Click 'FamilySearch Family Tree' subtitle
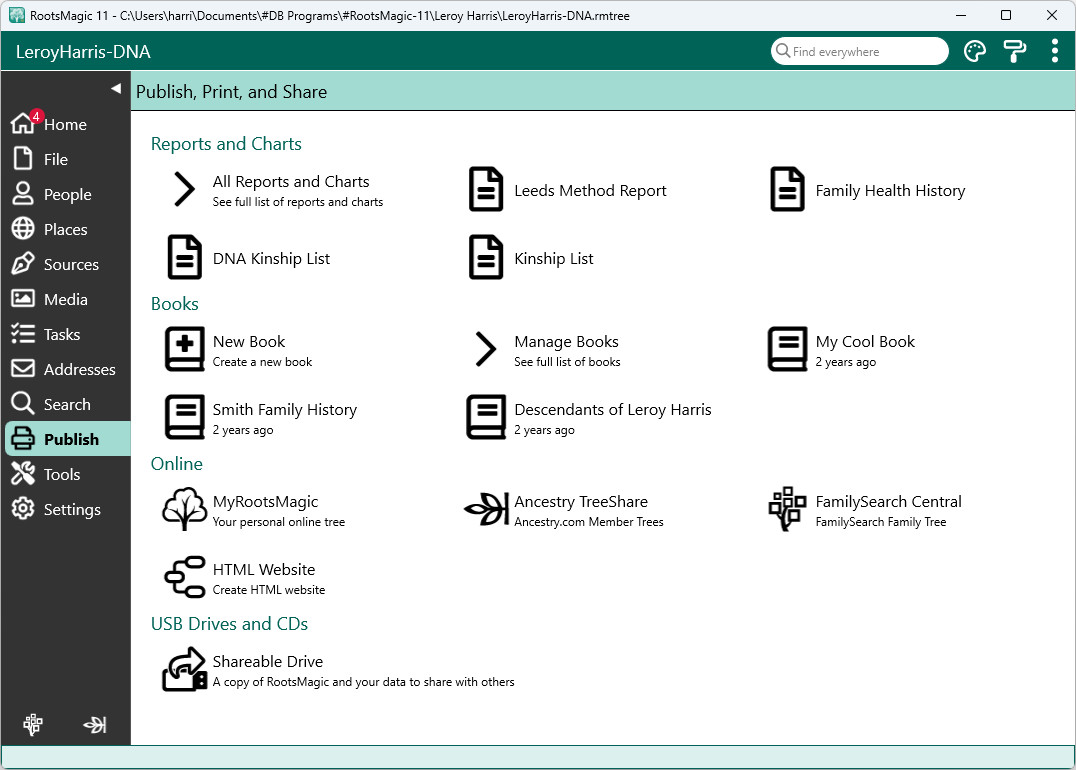Viewport: 1076px width, 770px height. point(880,522)
